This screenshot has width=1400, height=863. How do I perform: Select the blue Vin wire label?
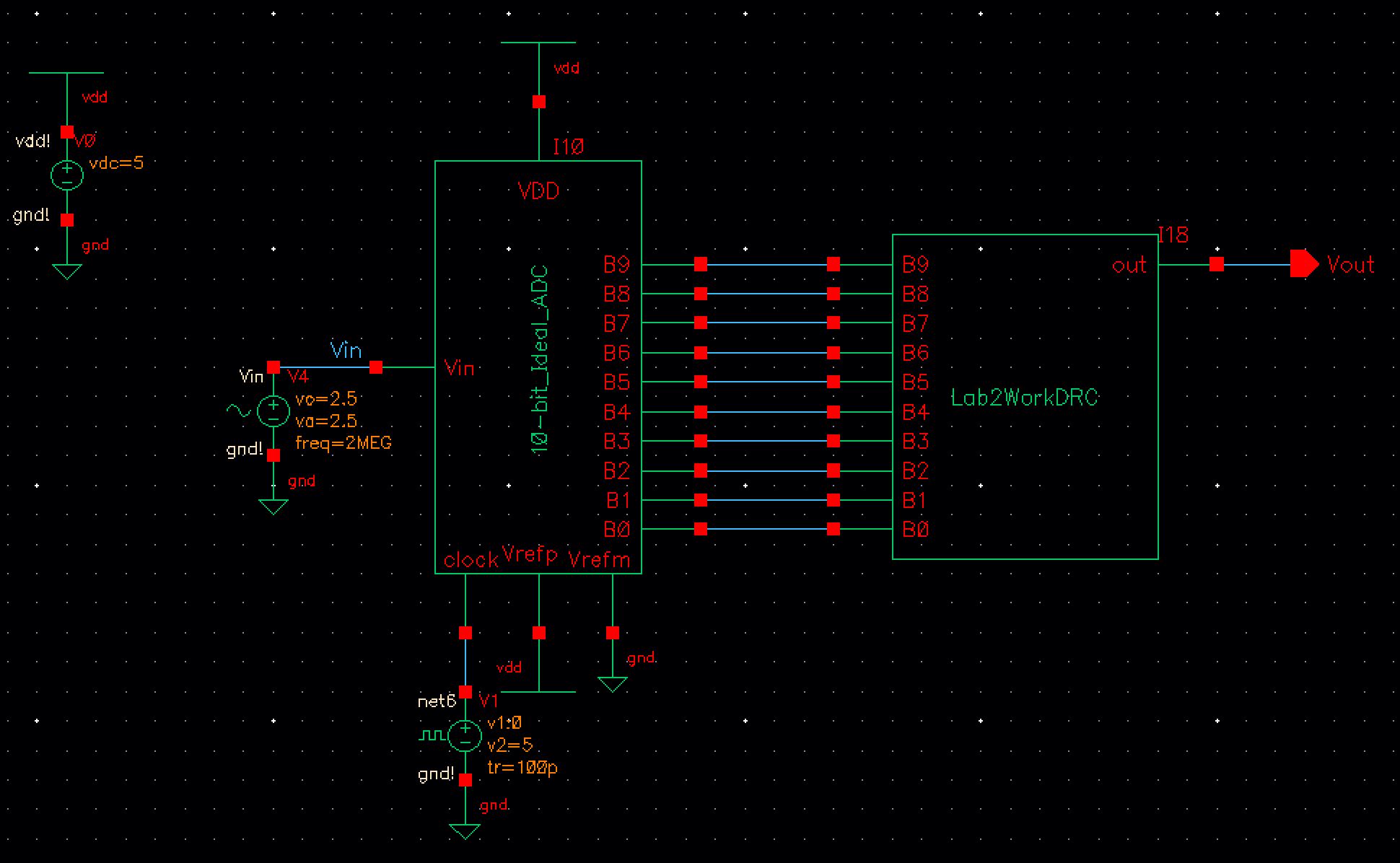coord(346,351)
